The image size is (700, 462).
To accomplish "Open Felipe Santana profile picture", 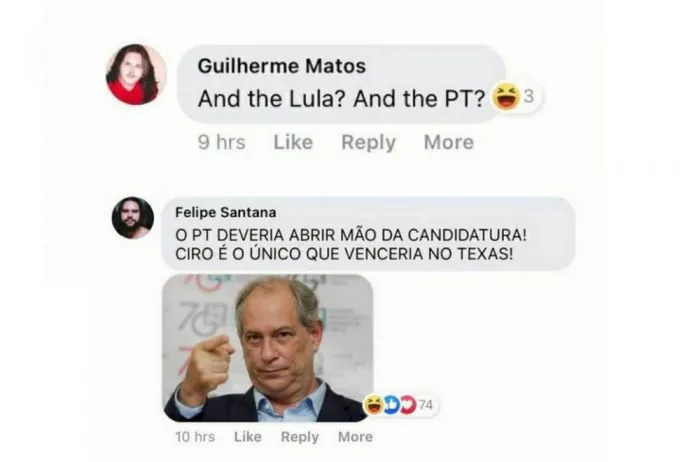I will point(133,218).
